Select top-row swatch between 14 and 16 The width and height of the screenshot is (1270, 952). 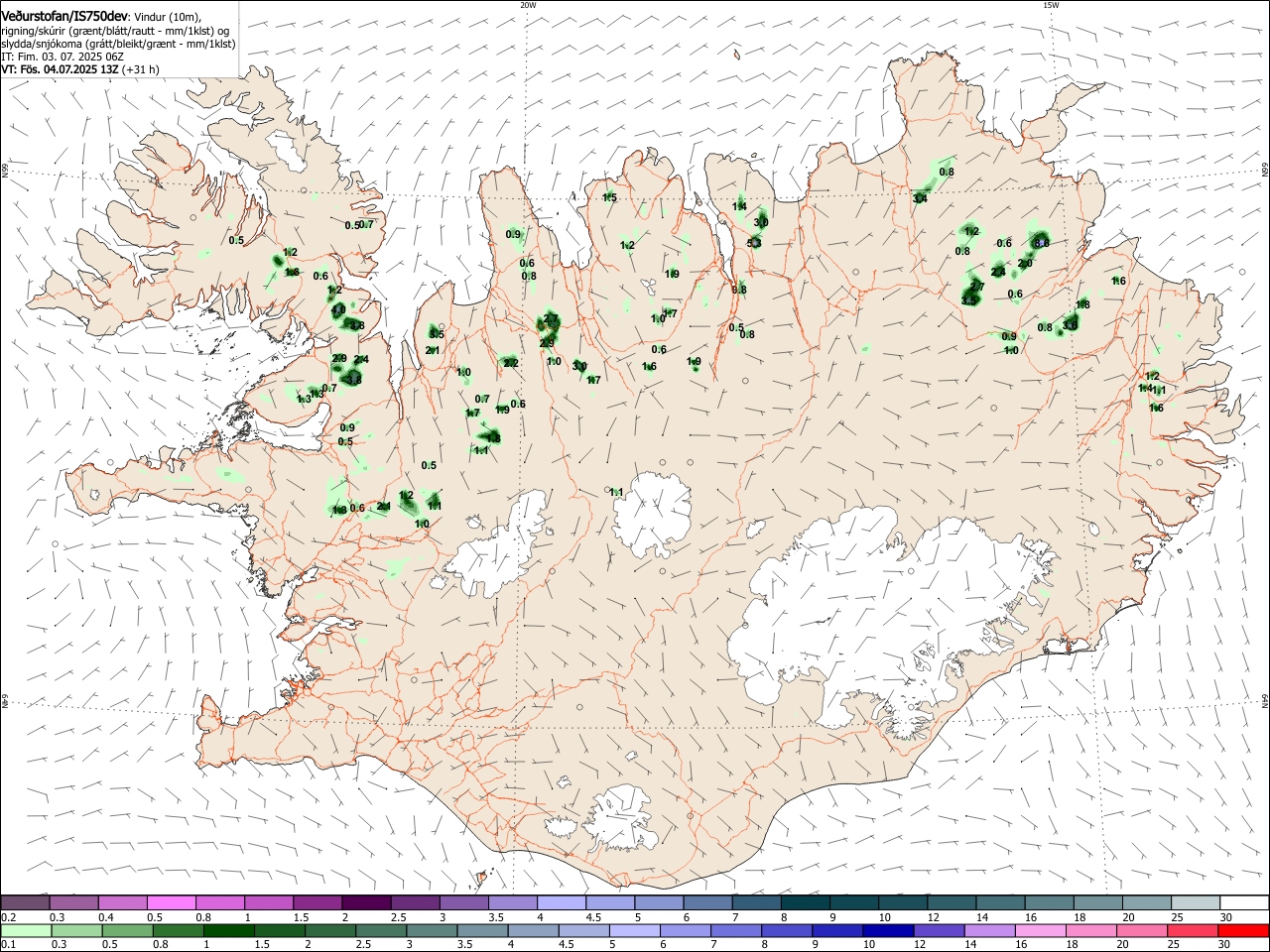point(1001,903)
